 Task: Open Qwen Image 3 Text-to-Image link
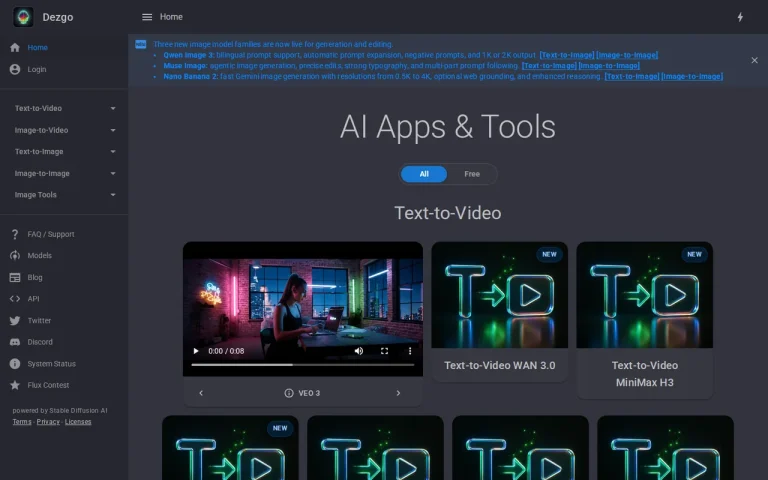coord(567,55)
